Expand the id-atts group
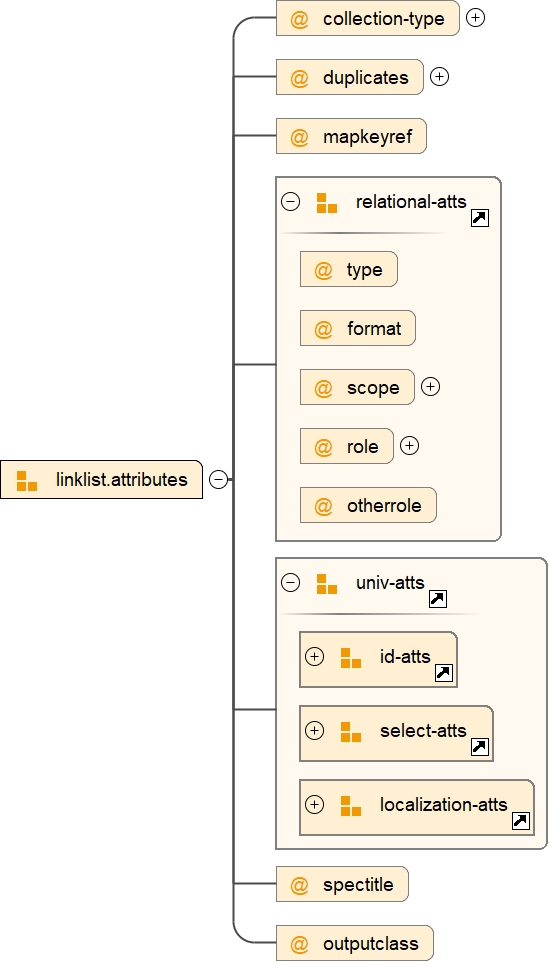549x969 pixels. pos(315,656)
